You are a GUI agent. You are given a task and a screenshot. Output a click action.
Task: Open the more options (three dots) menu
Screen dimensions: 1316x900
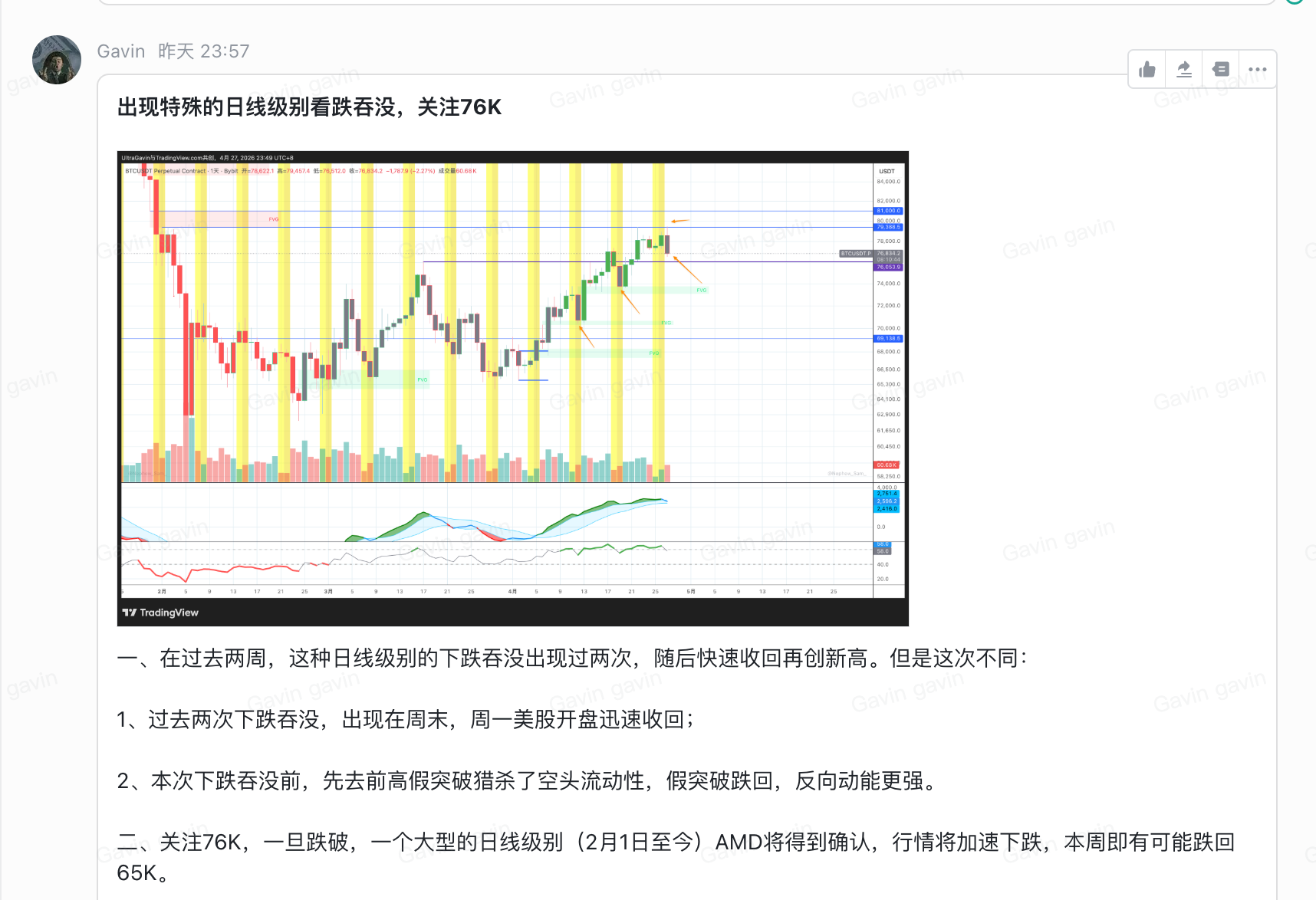click(x=1258, y=70)
